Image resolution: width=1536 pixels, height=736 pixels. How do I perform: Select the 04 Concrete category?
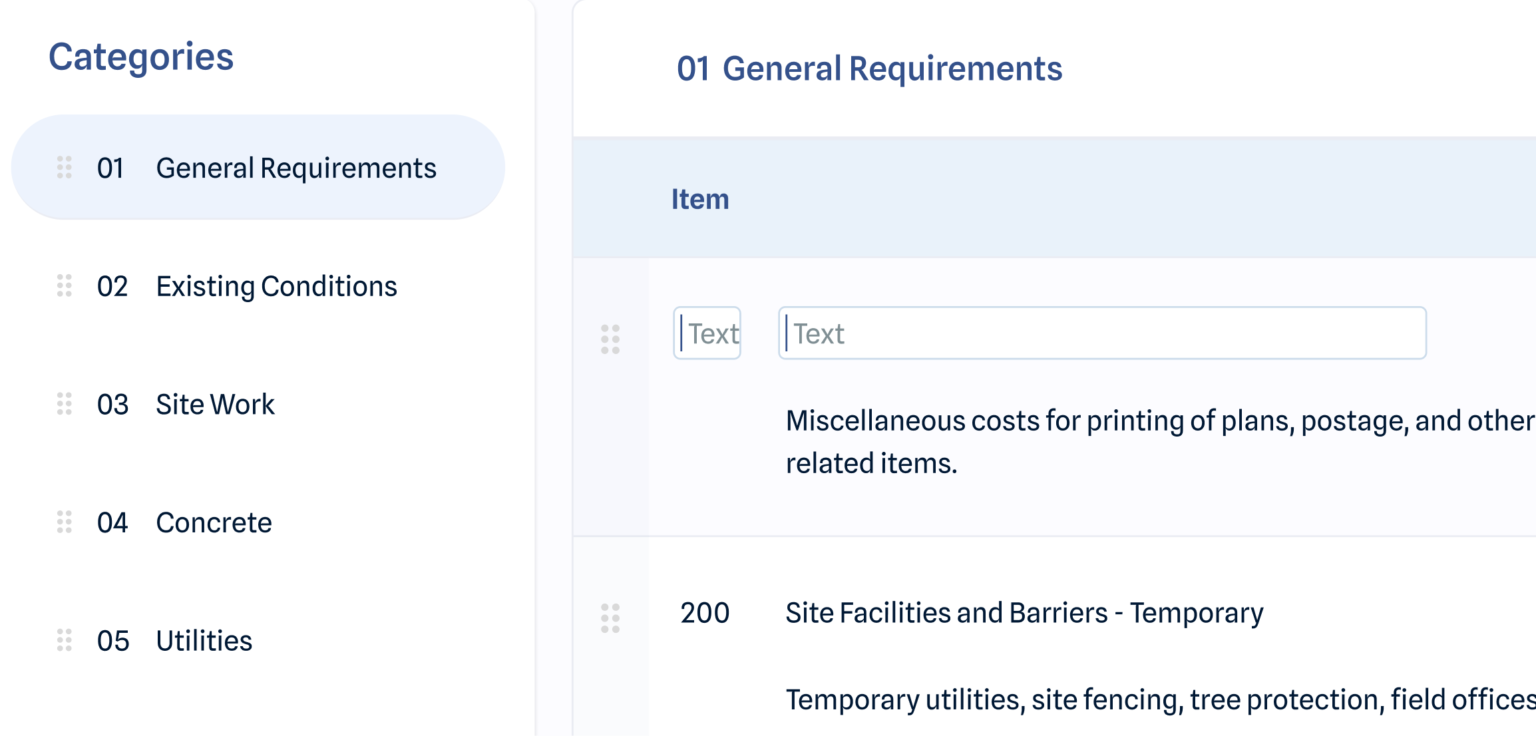click(213, 522)
